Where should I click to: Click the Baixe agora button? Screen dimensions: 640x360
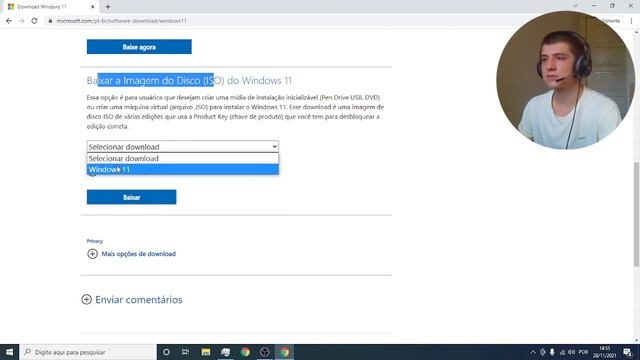(139, 47)
